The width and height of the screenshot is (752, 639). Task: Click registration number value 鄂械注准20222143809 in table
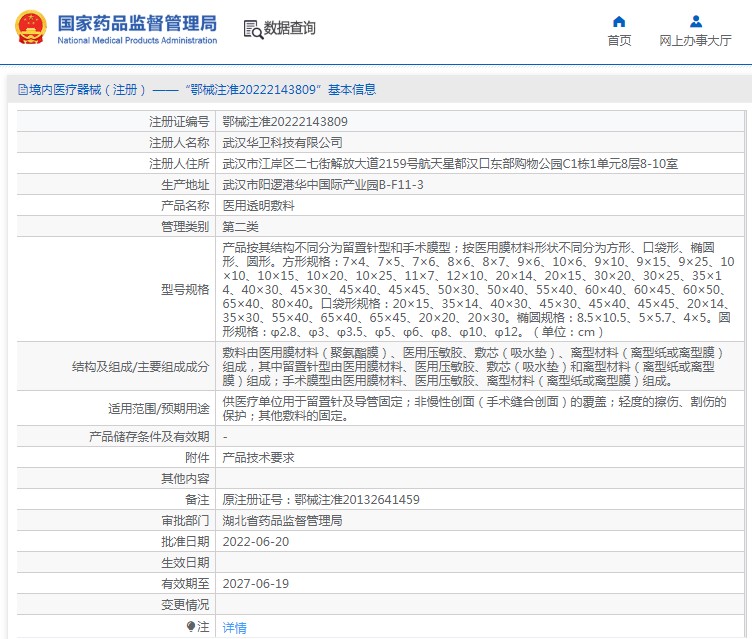coord(285,121)
